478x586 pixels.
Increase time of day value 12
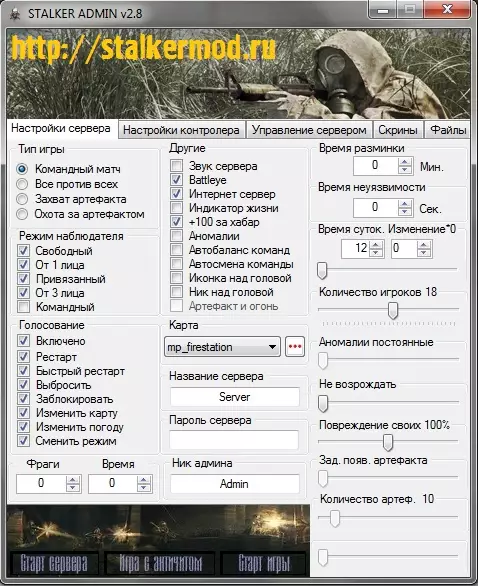coord(376,244)
